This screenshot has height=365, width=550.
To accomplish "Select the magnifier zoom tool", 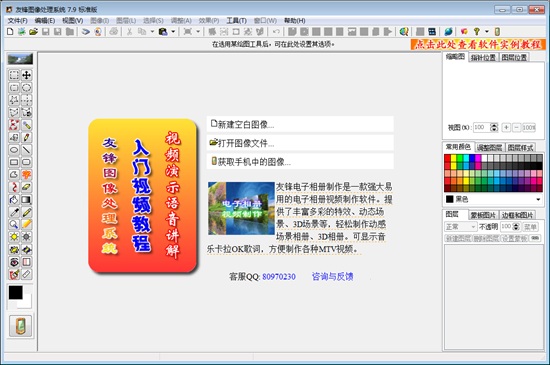I will point(14,224).
